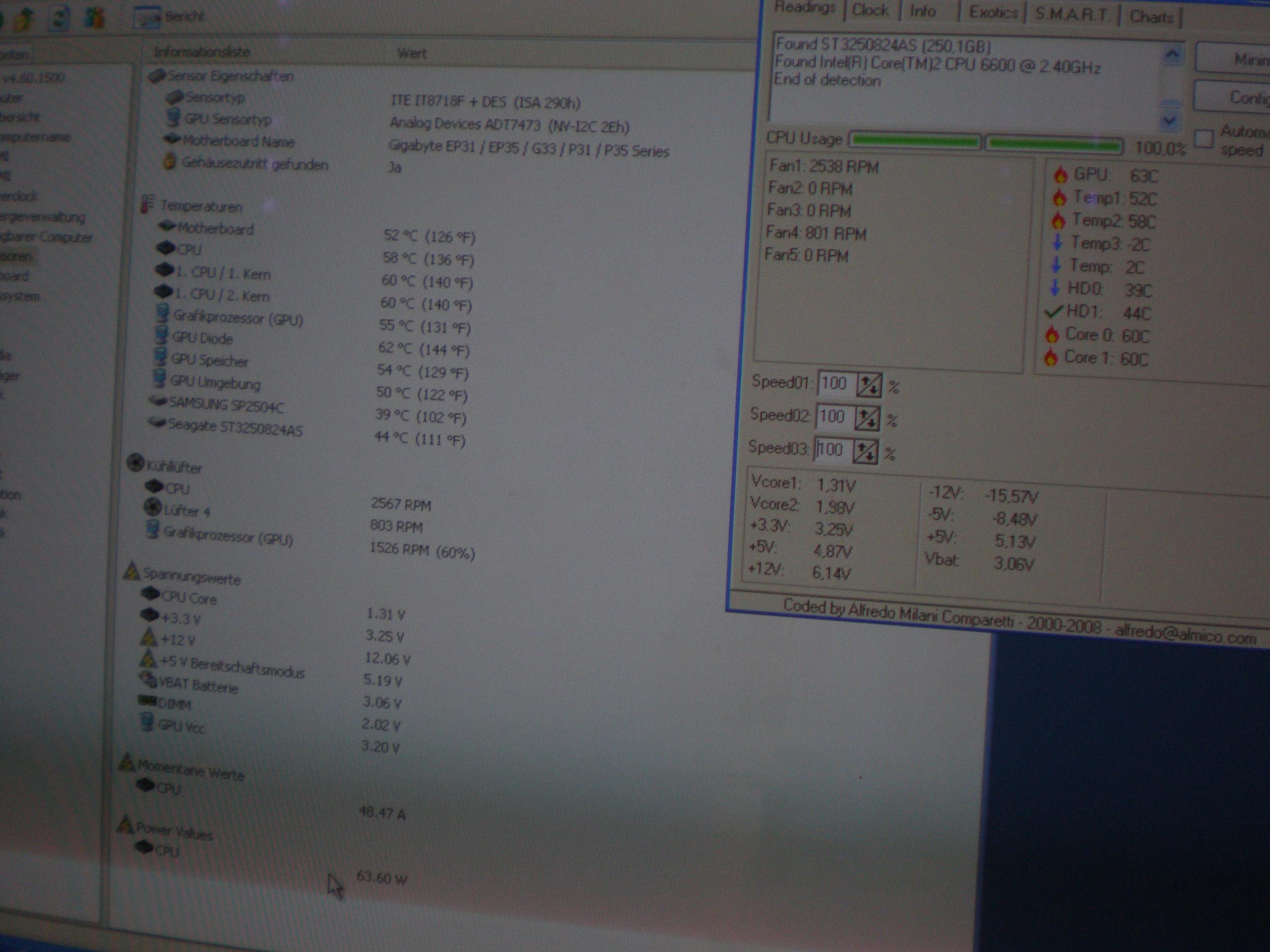Image resolution: width=1270 pixels, height=952 pixels.
Task: Click the Bericht report toolbar icon
Action: 147,17
